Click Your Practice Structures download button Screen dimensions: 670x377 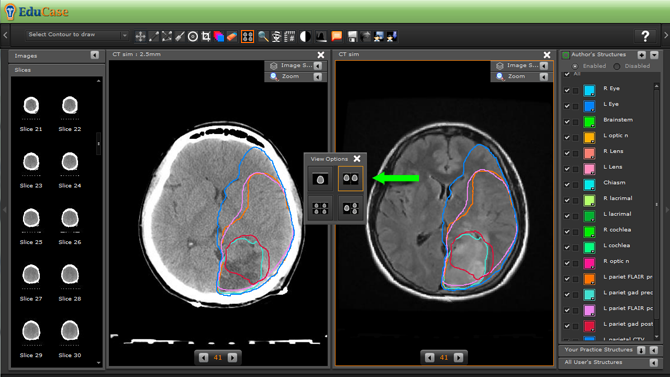pos(641,350)
